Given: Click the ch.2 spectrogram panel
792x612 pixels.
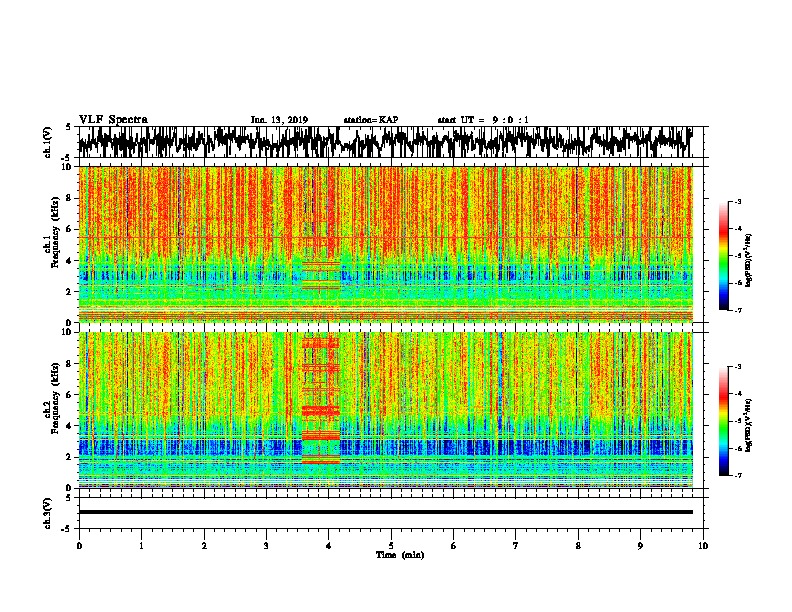Looking at the screenshot, I should point(385,410).
